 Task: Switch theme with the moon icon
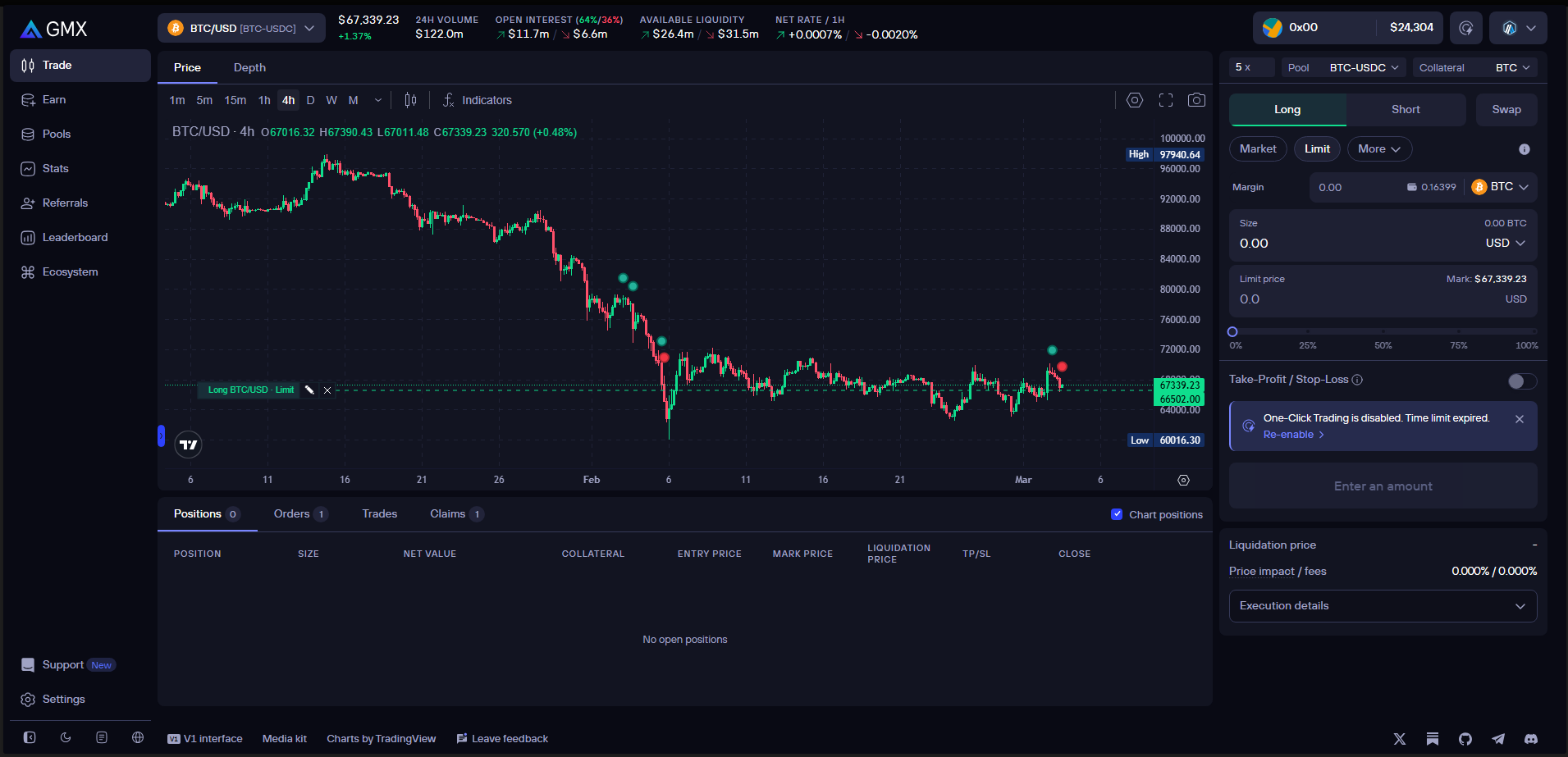66,737
